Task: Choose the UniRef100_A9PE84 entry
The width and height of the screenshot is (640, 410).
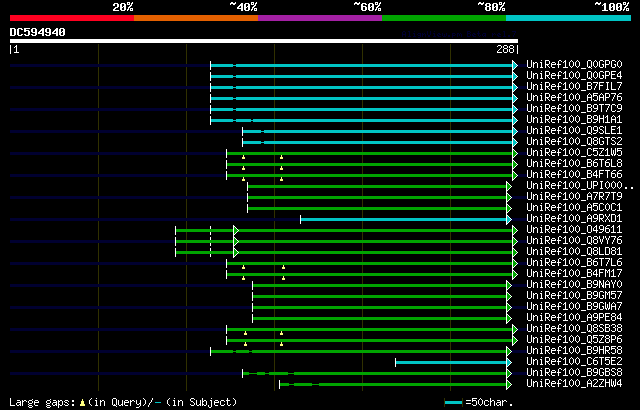Action: [574, 318]
